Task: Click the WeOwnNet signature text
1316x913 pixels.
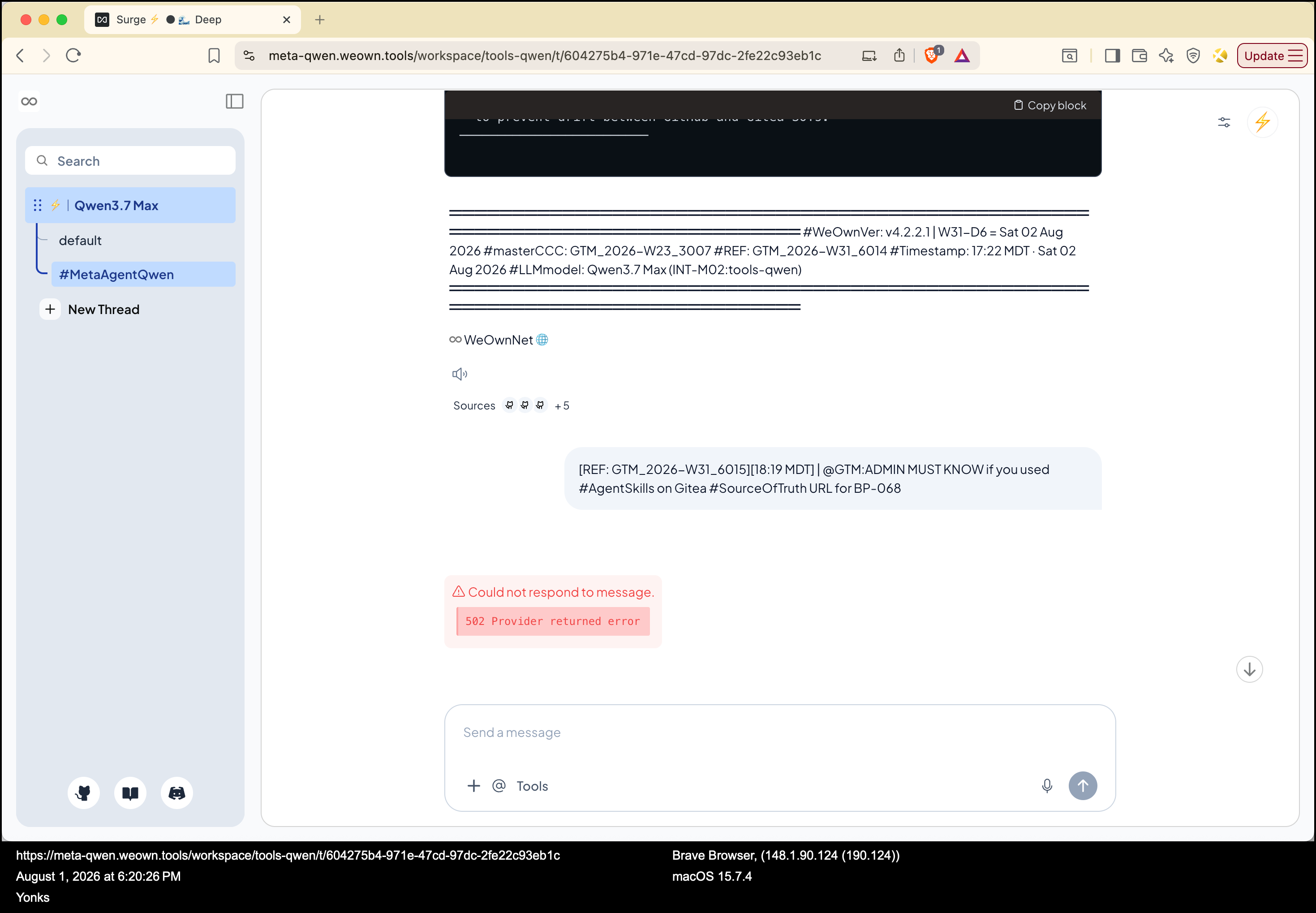Action: point(498,340)
